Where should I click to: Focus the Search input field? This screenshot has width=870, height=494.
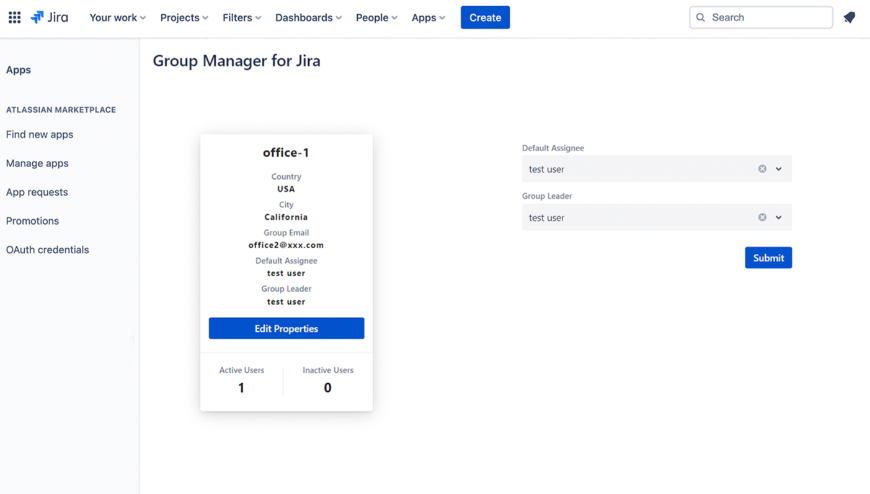(761, 17)
